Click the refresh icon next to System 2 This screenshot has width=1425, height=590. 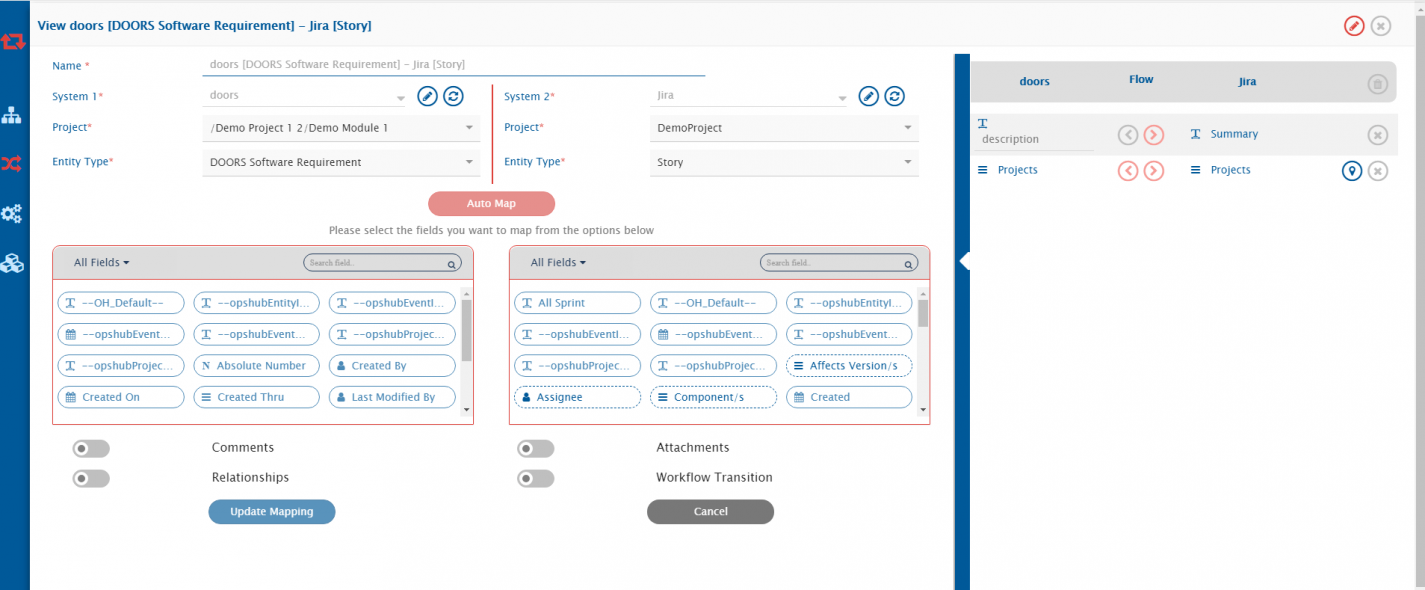click(895, 96)
